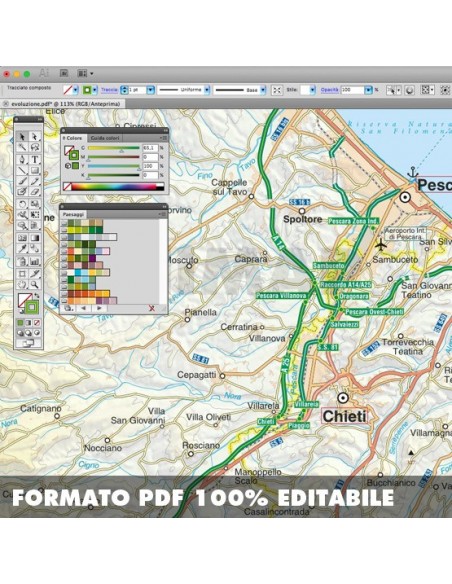Swap fill and stroke in the toolbox
Image resolution: width=452 pixels, height=584 pixels.
click(37, 296)
